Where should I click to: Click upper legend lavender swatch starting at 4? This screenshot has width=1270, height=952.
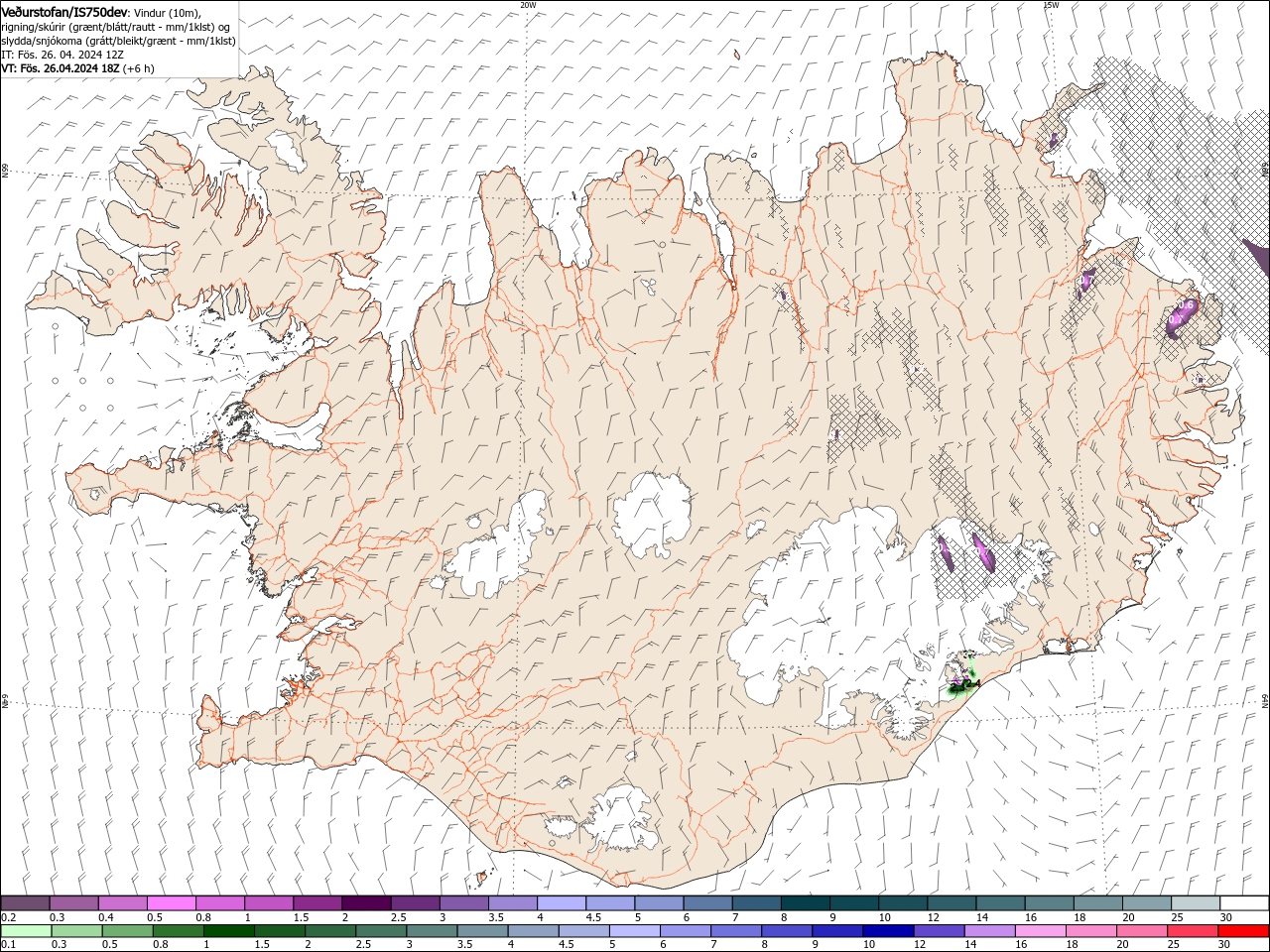560,903
